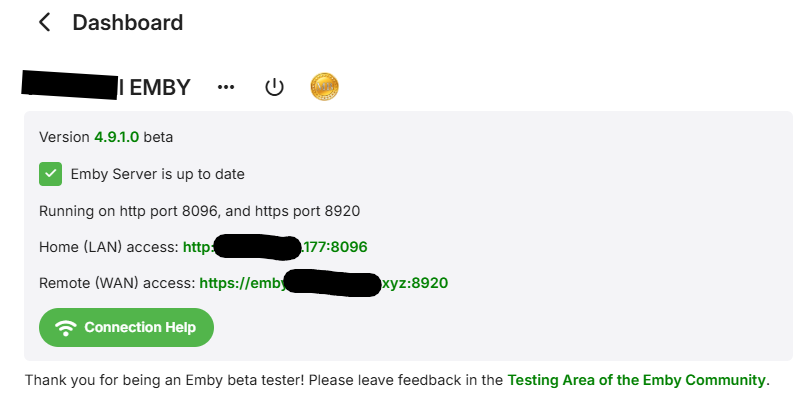Screen dimensions: 810x417
Task: Toggle the green update status checkbox
Action: tap(50, 174)
